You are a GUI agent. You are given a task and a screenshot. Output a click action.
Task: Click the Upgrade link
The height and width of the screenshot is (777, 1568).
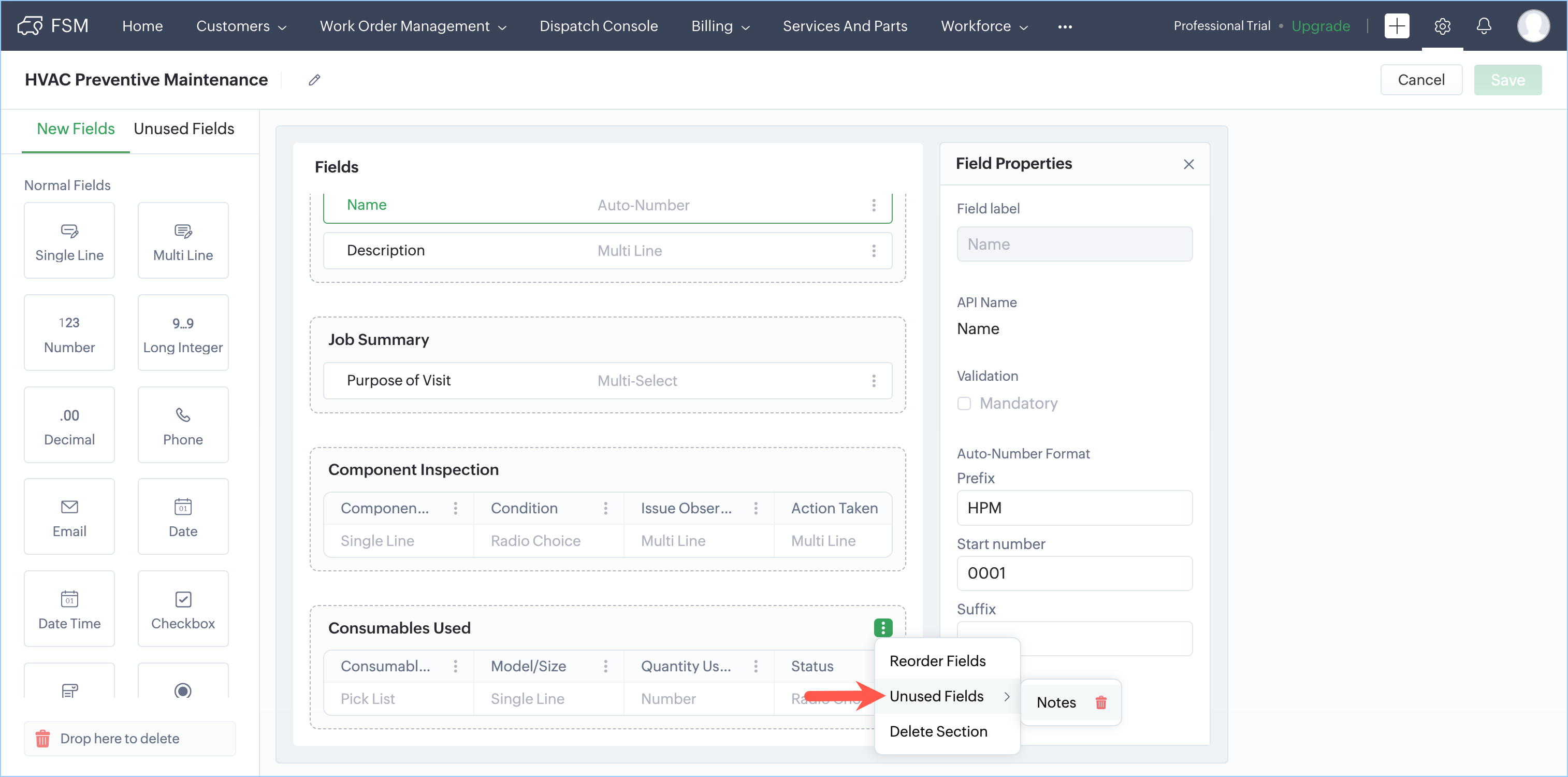click(1320, 26)
